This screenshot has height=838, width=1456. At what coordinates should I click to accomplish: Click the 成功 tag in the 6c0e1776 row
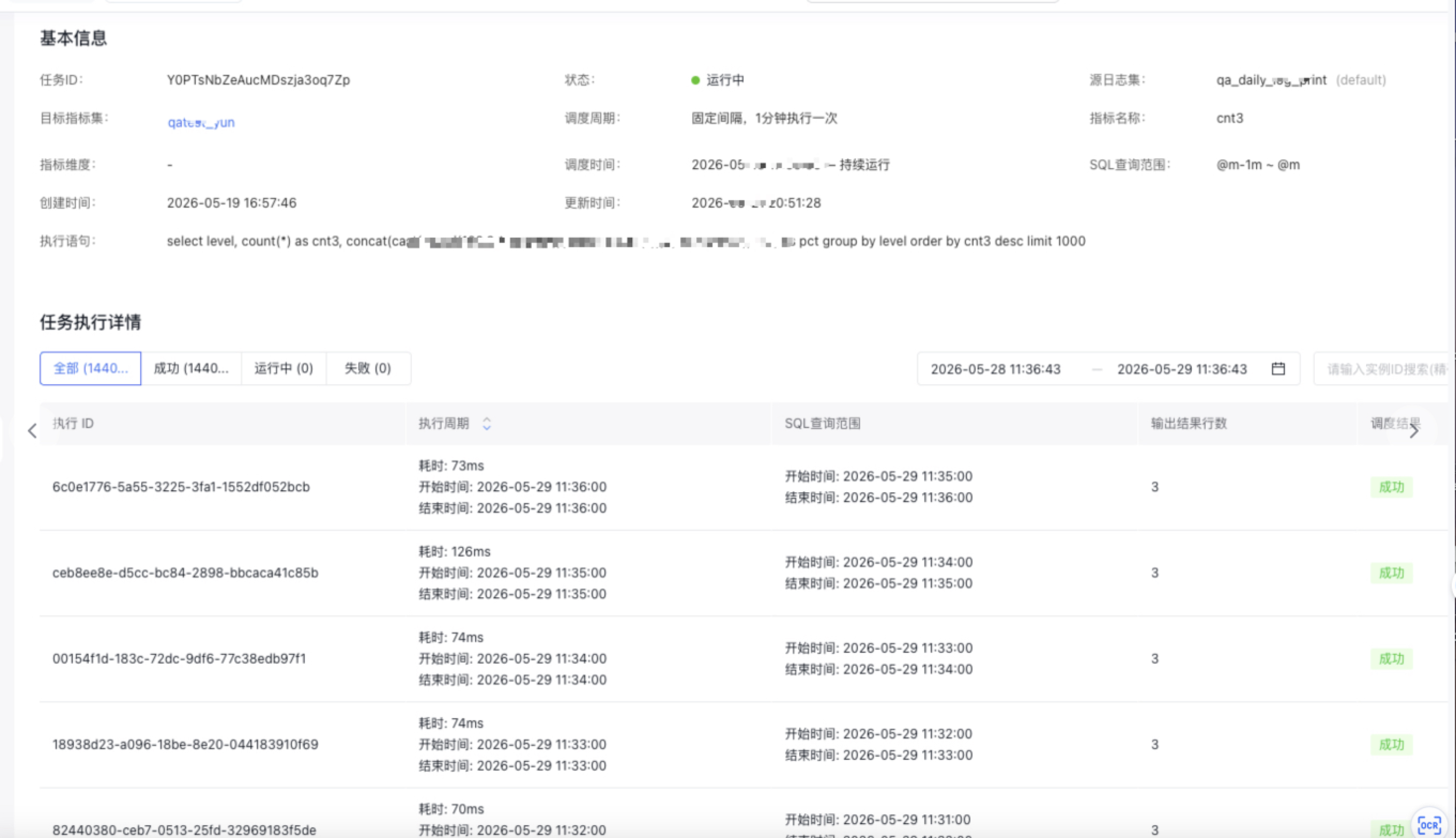point(1391,487)
